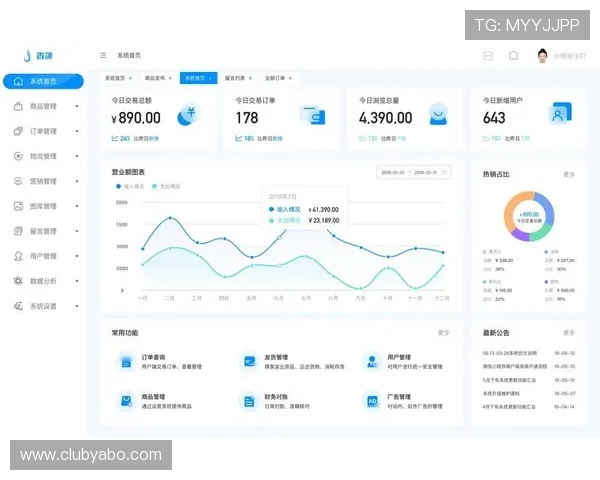Click the 广告管理 AD icon
The height and width of the screenshot is (480, 600).
pos(371,401)
